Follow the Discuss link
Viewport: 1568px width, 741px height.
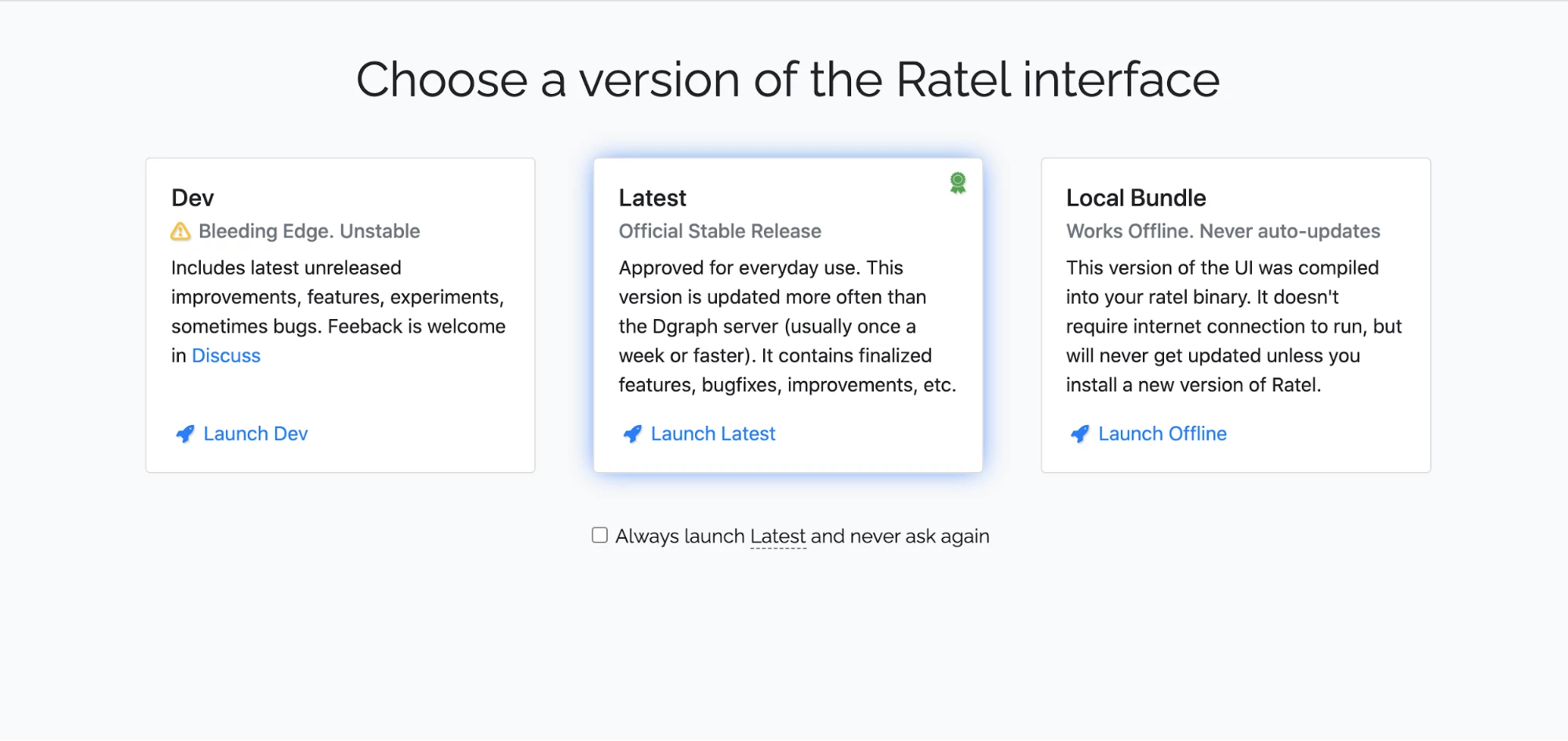[226, 356]
